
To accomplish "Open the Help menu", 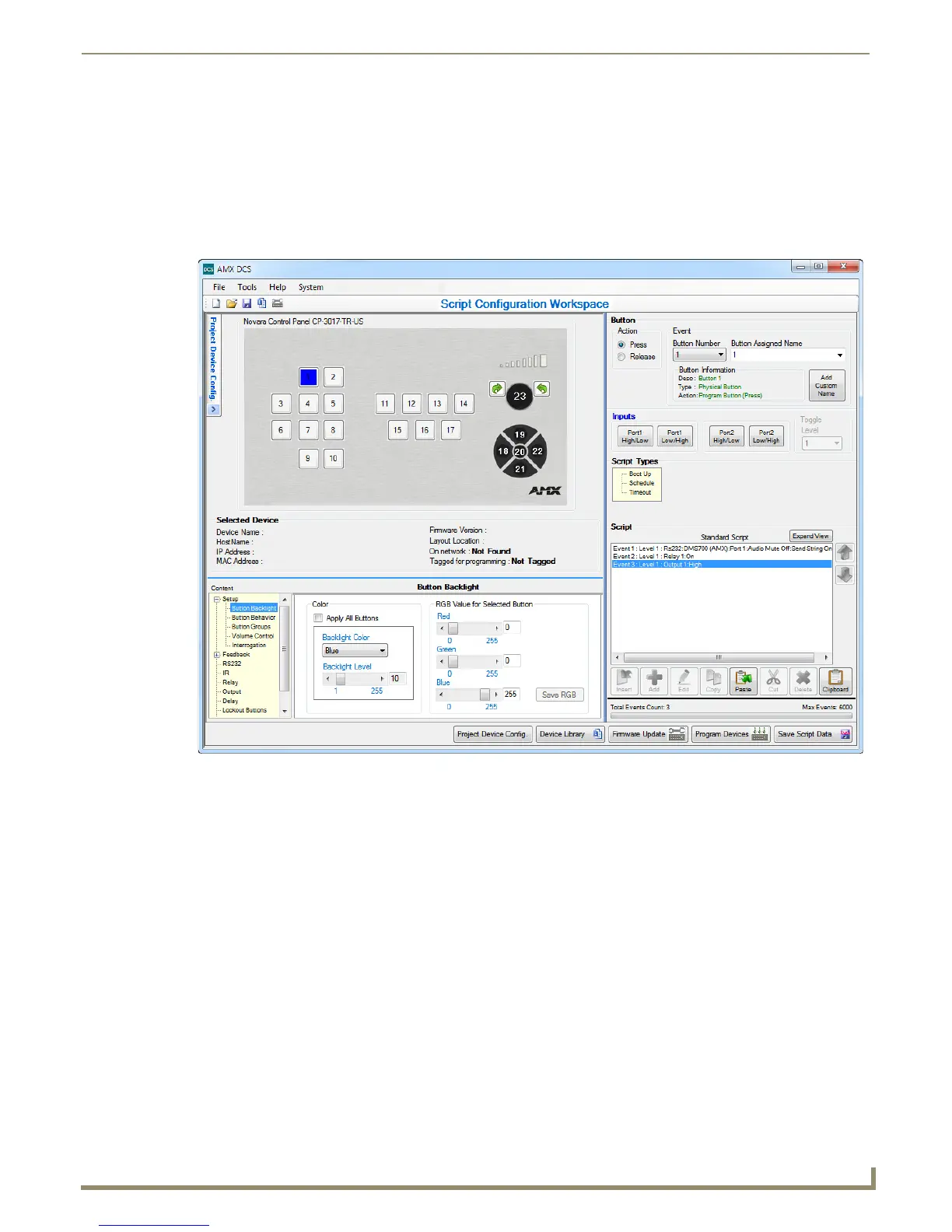I will [x=278, y=287].
